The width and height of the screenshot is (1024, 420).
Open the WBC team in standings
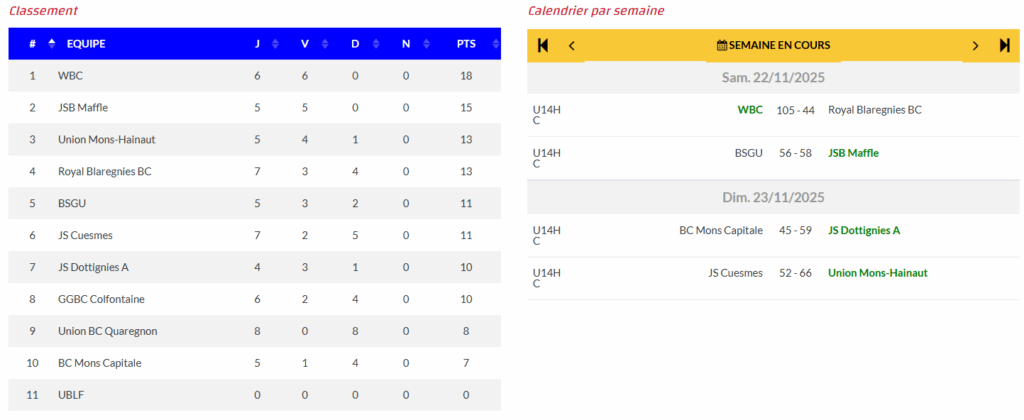click(71, 76)
